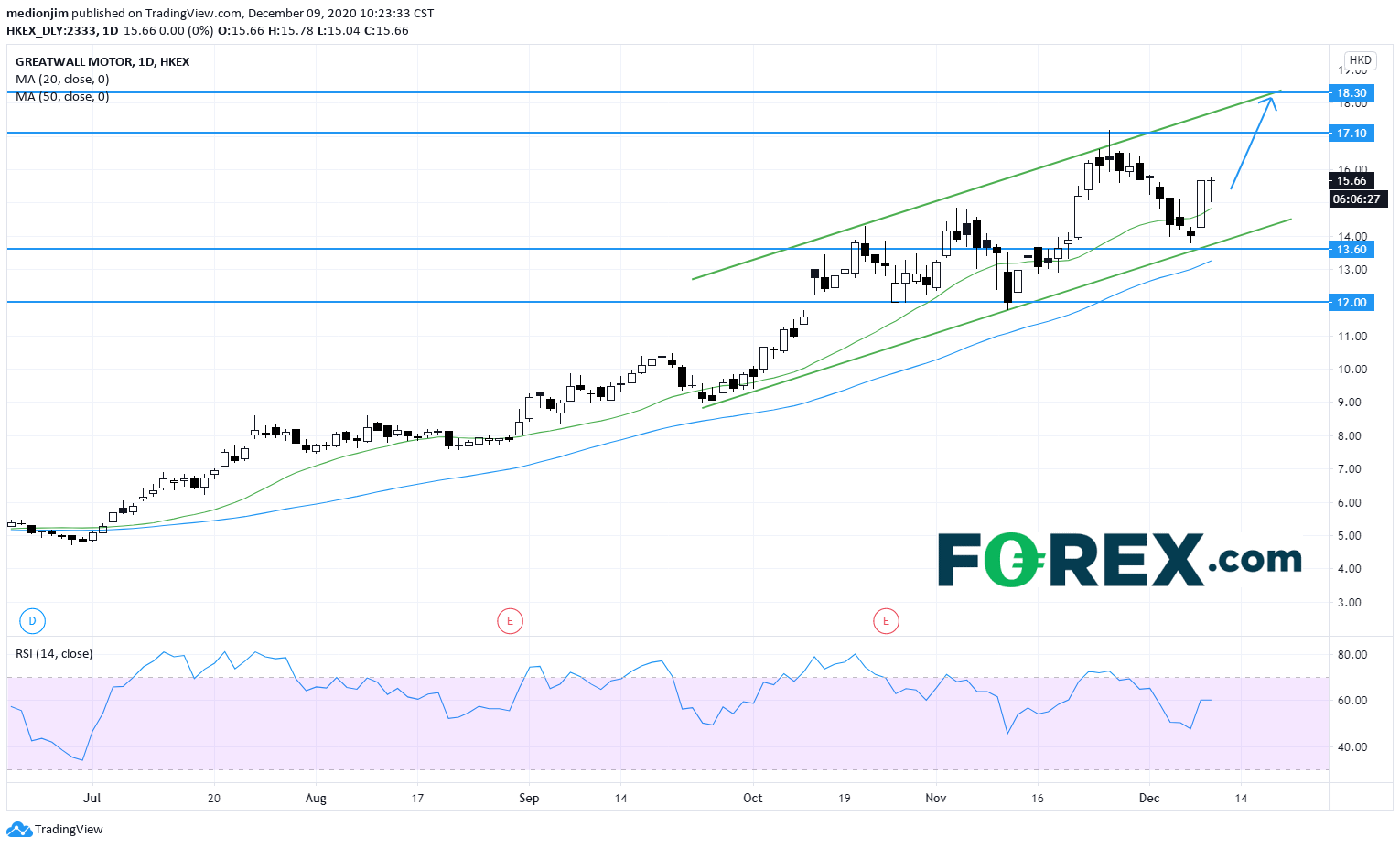
Task: Click the TradingView cloud logo icon
Action: coord(18,830)
